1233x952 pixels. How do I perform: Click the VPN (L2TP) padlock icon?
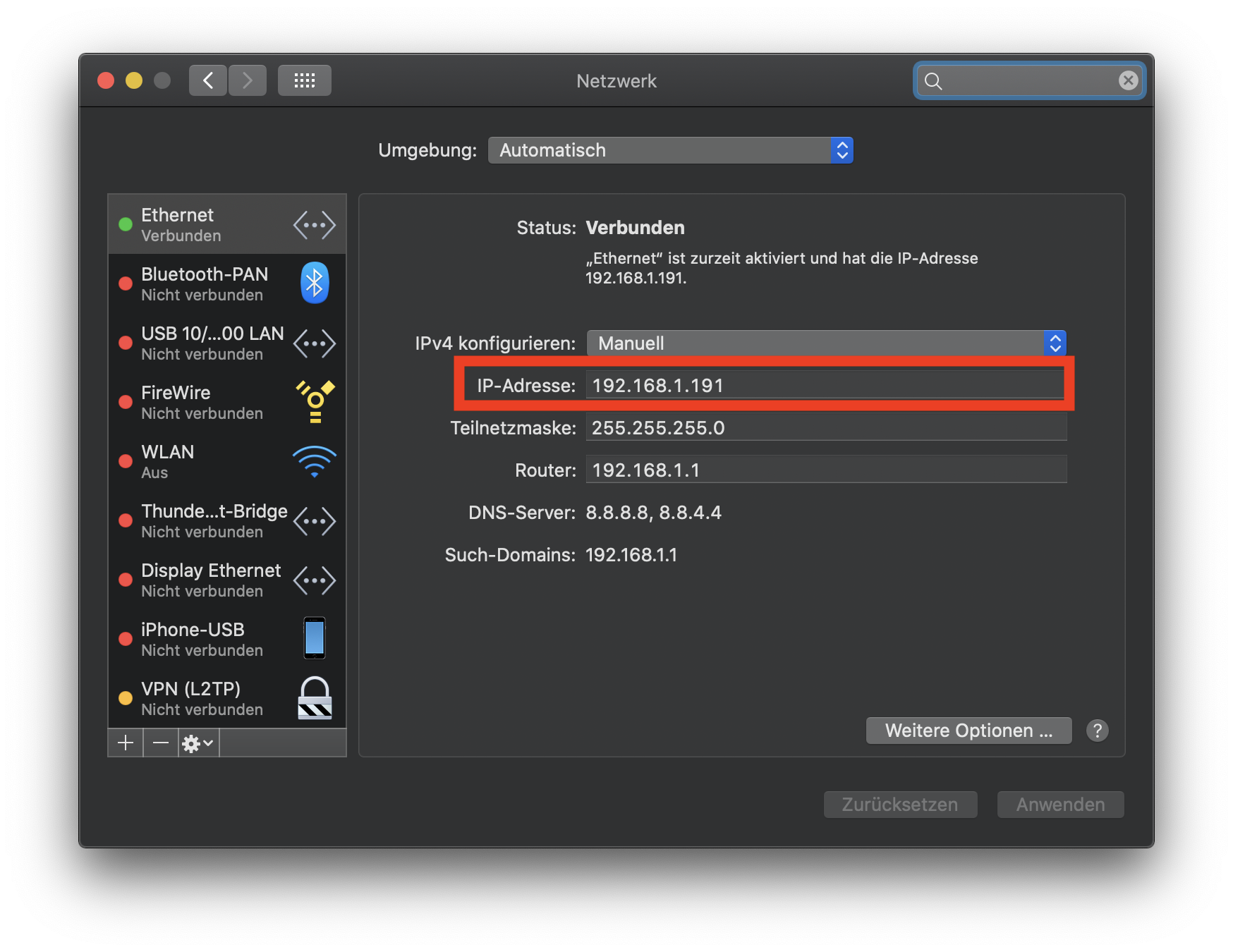(x=315, y=698)
